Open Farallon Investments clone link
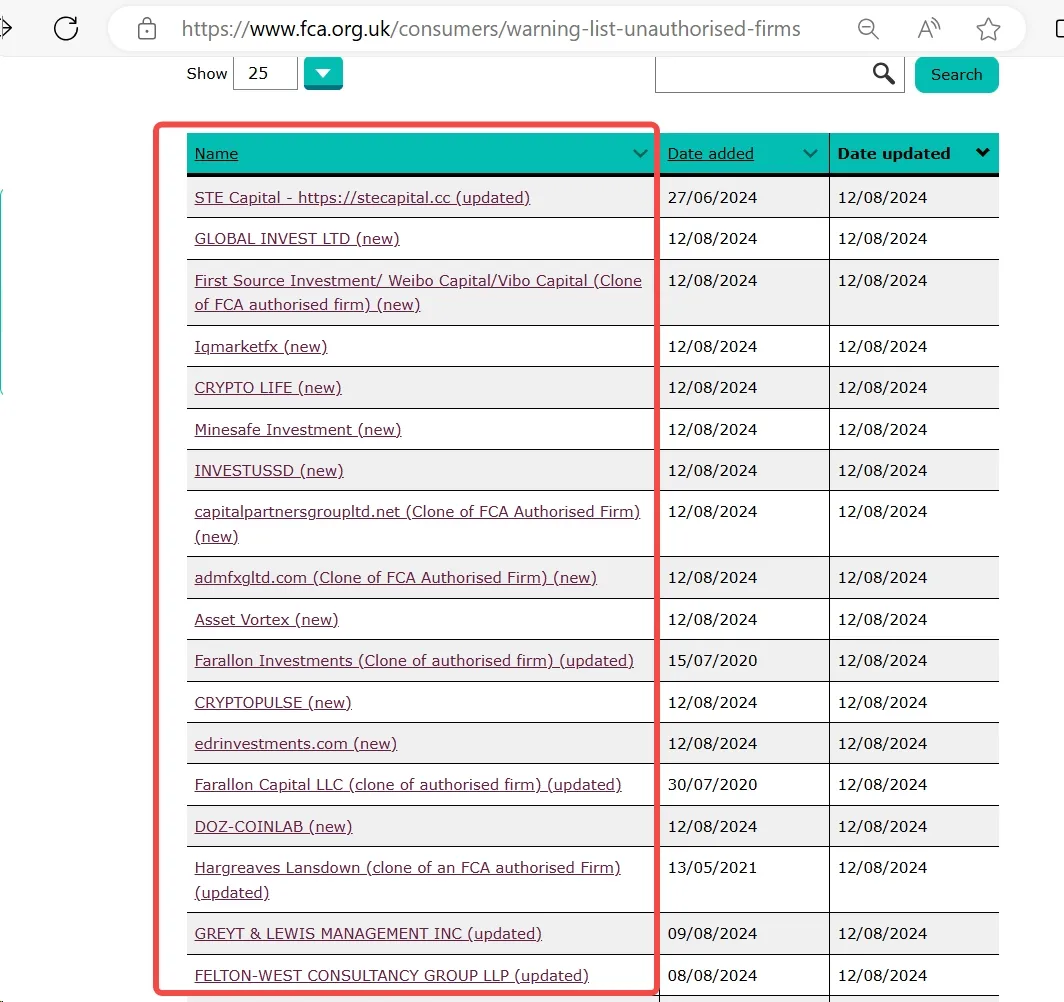 pos(414,660)
